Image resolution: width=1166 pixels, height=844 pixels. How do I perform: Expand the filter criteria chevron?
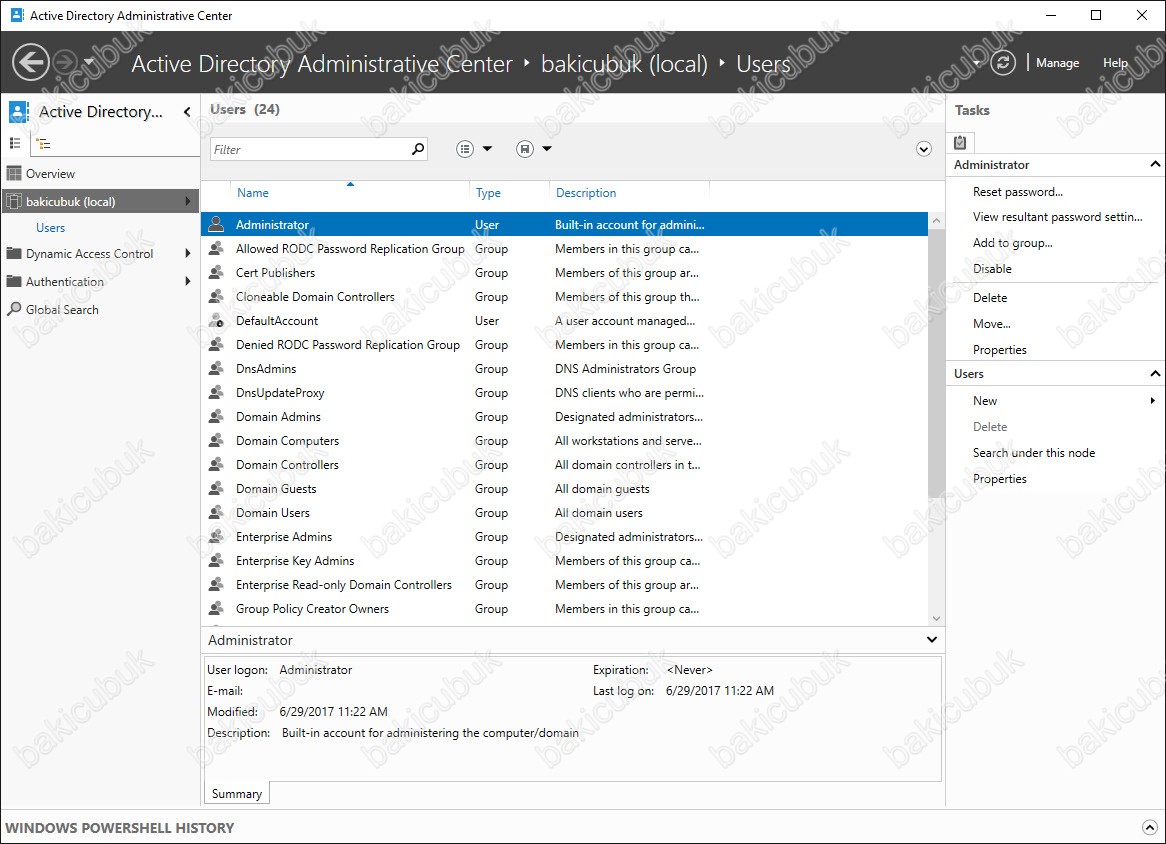pyautogui.click(x=924, y=149)
